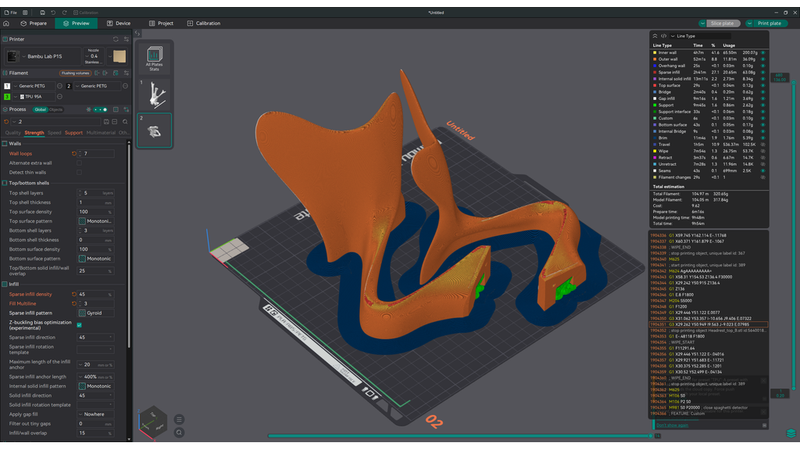800x450 pixels.
Task: Toggle Sparse infill visibility eye
Action: 763,72
